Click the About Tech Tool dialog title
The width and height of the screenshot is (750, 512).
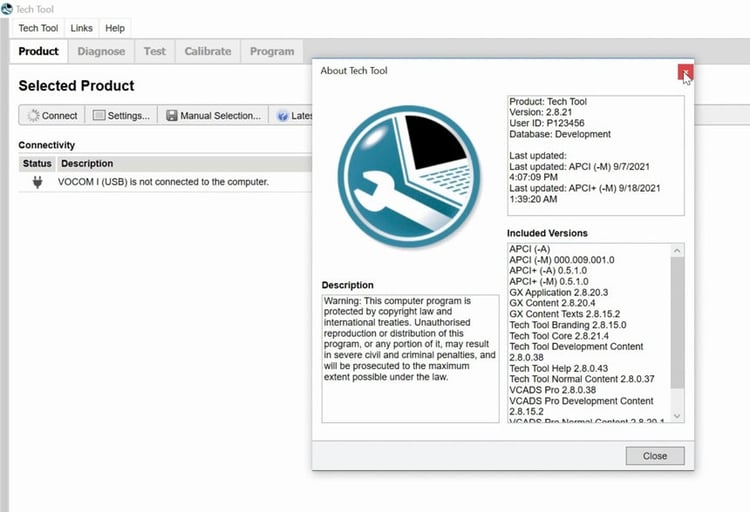tap(354, 71)
